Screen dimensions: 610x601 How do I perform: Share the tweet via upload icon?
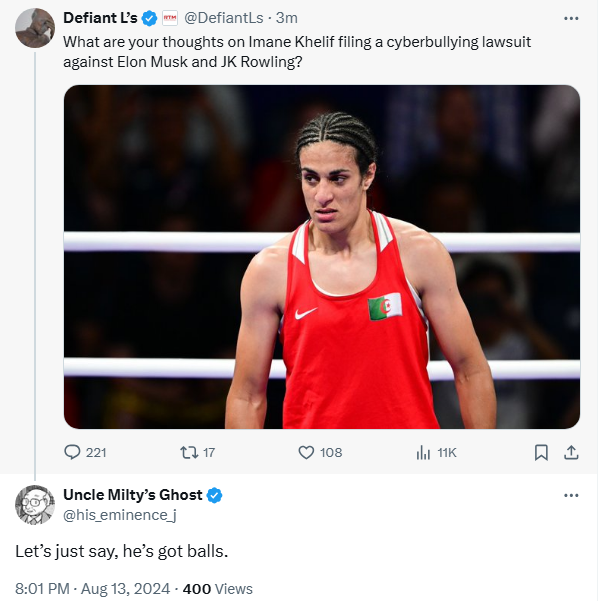571,452
